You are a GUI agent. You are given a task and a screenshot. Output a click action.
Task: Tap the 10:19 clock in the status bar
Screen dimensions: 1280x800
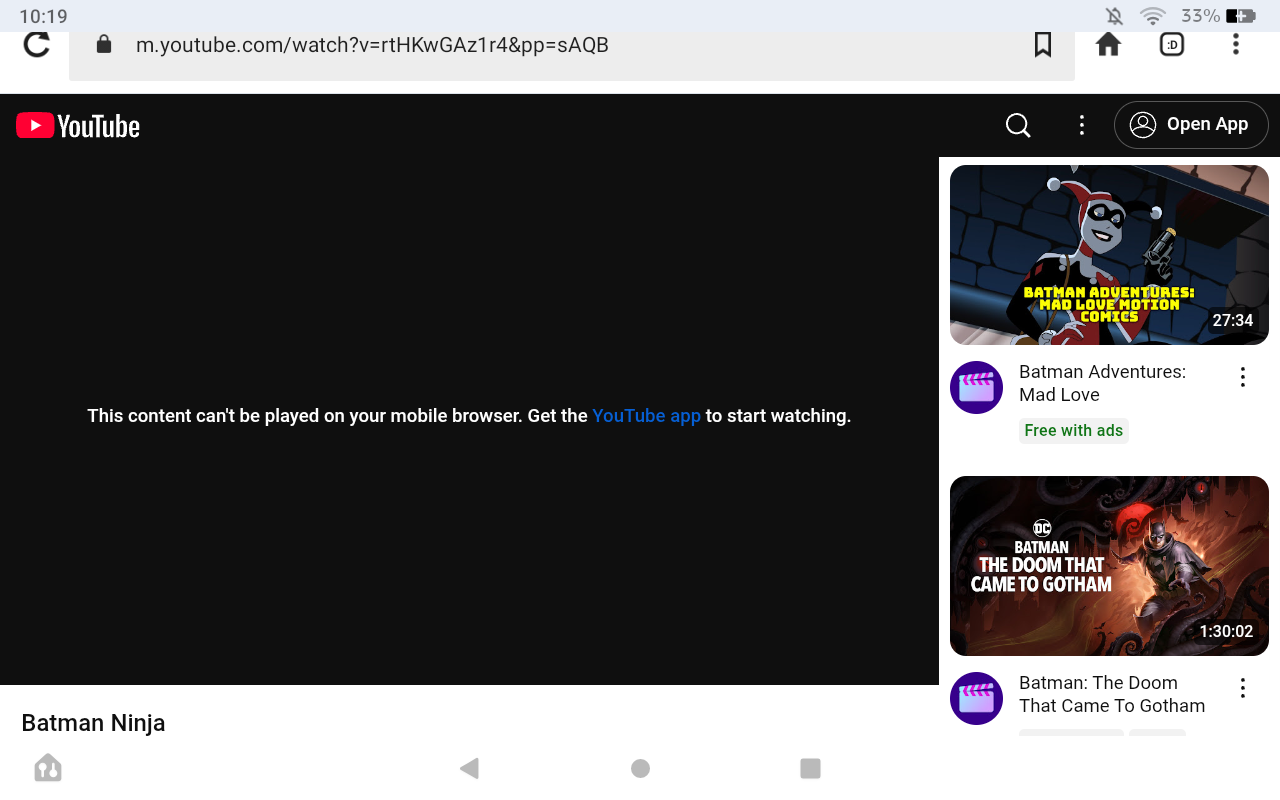[x=43, y=17]
